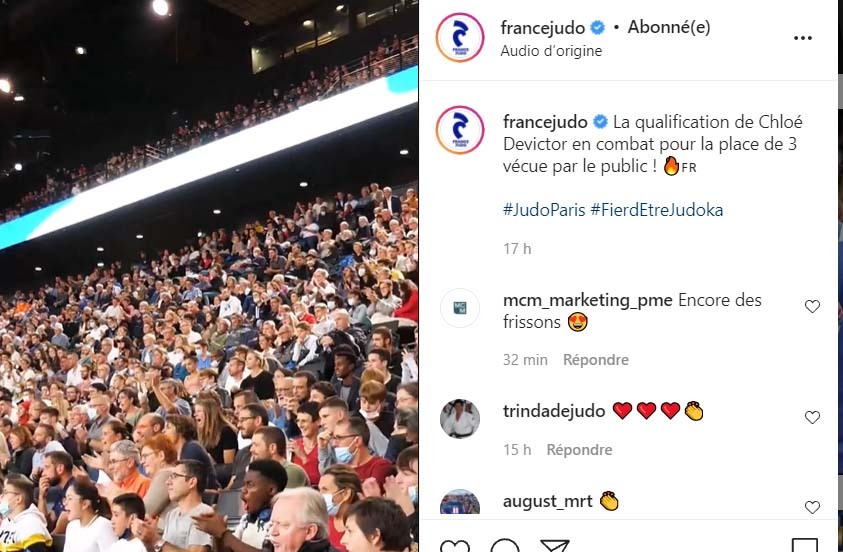Click the comment bubble icon
Viewport: 843px width, 552px height.
pos(505,546)
